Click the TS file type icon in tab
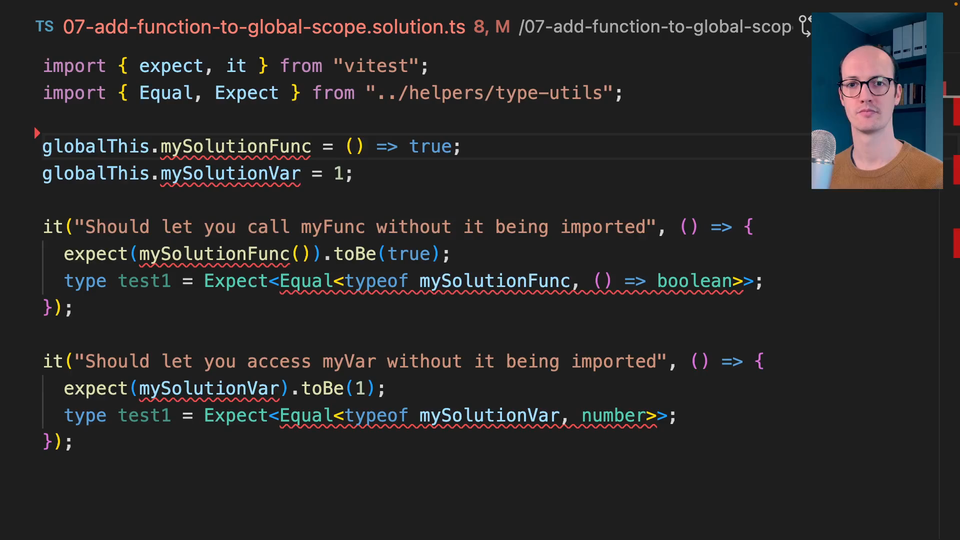 coord(45,27)
